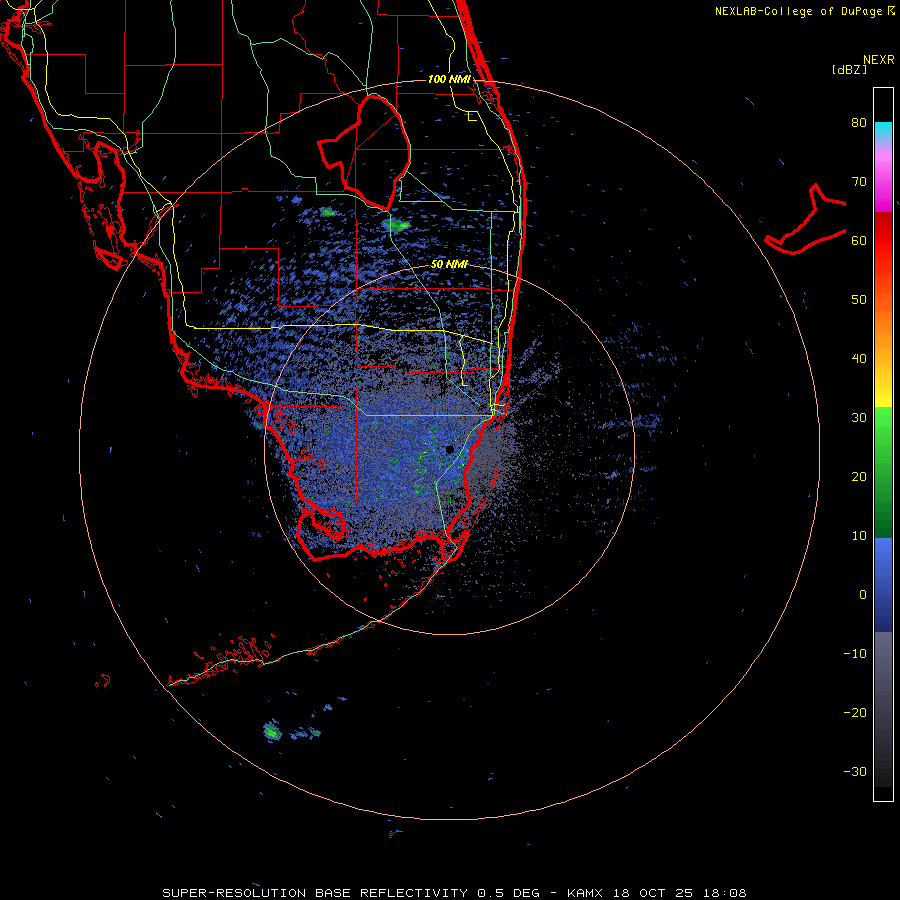Pick the magenta segment of the color bar
The width and height of the screenshot is (900, 900).
tap(883, 184)
